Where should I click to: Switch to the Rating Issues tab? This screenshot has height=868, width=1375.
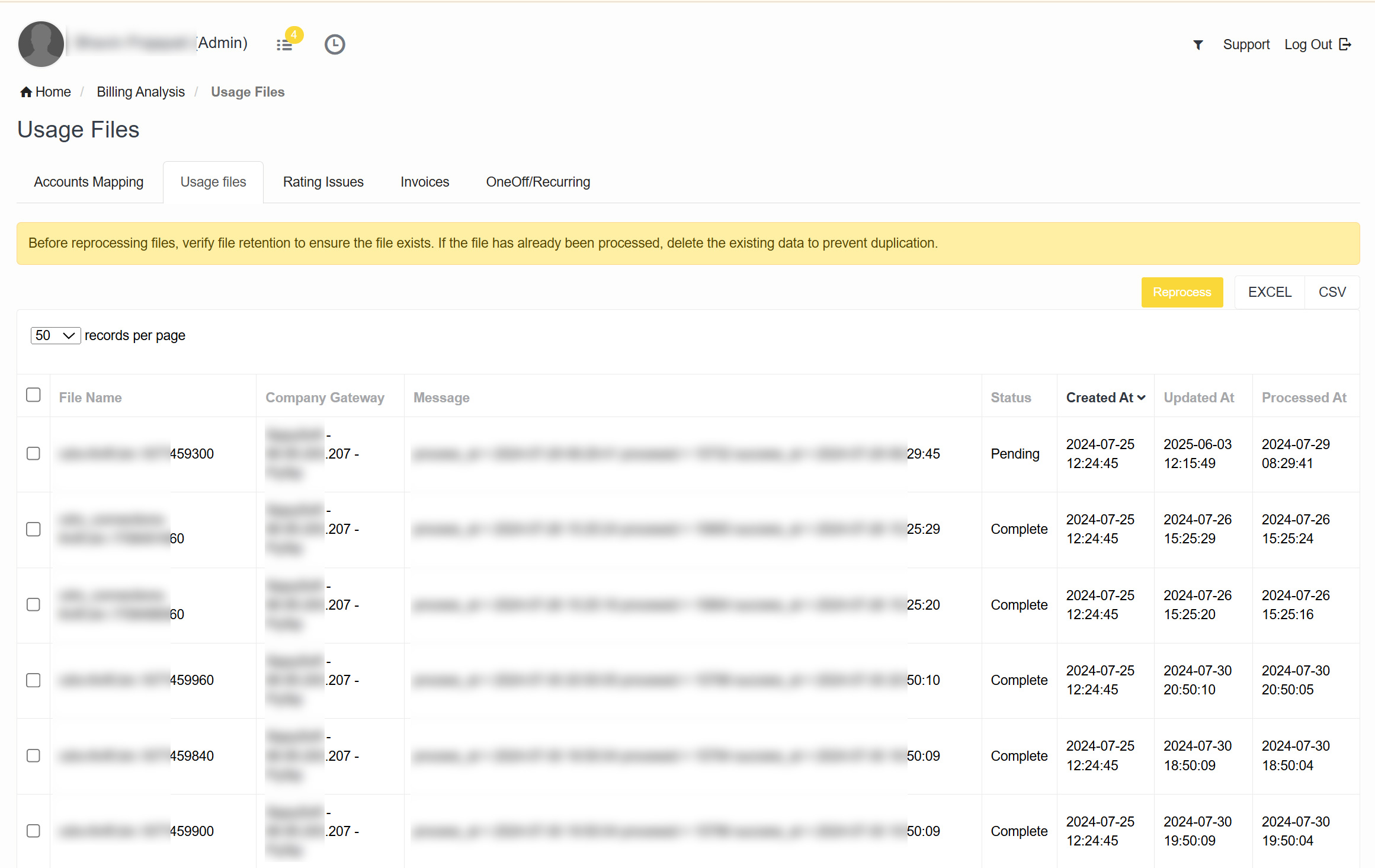click(323, 182)
